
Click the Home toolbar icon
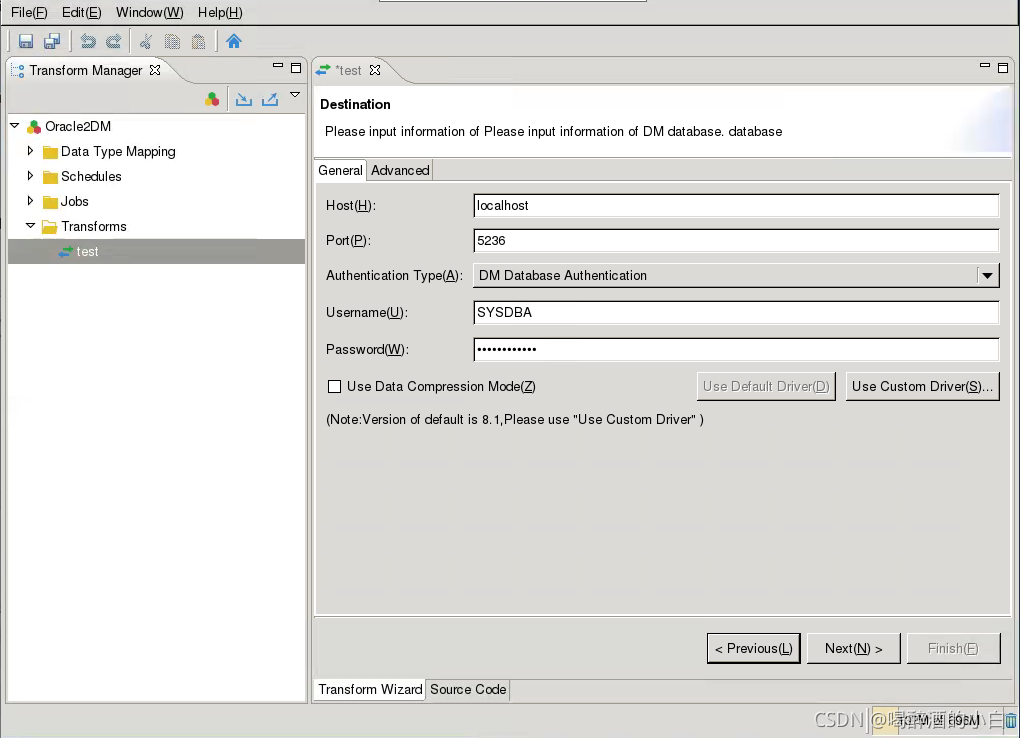234,42
